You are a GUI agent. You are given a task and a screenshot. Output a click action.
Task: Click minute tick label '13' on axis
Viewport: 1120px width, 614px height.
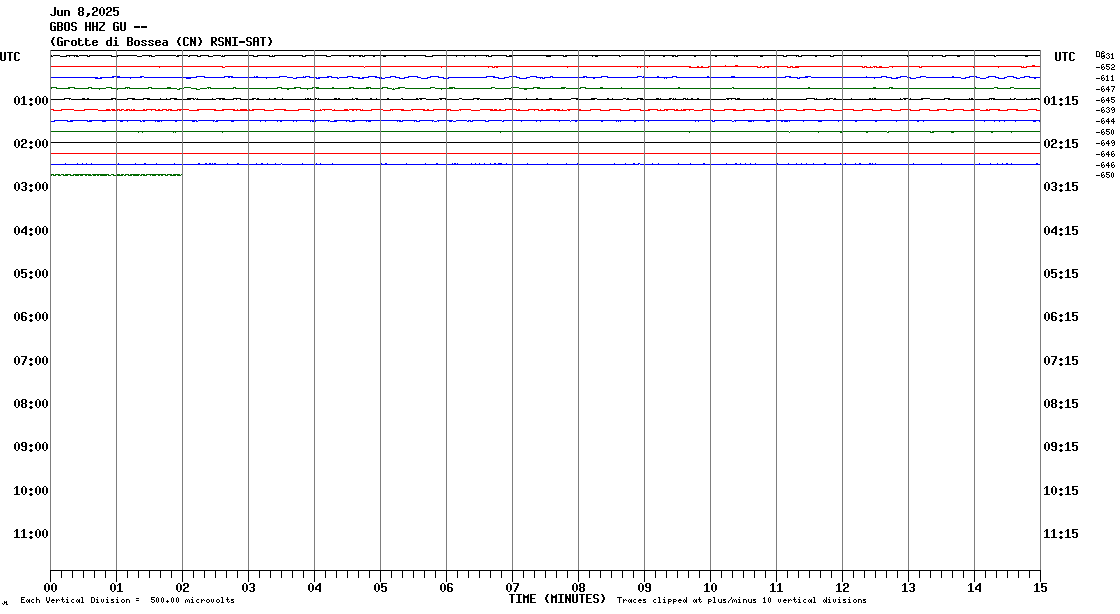click(909, 588)
